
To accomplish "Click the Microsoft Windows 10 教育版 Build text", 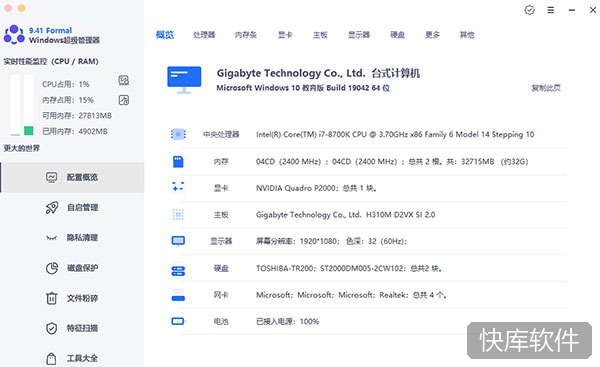I will tap(303, 88).
